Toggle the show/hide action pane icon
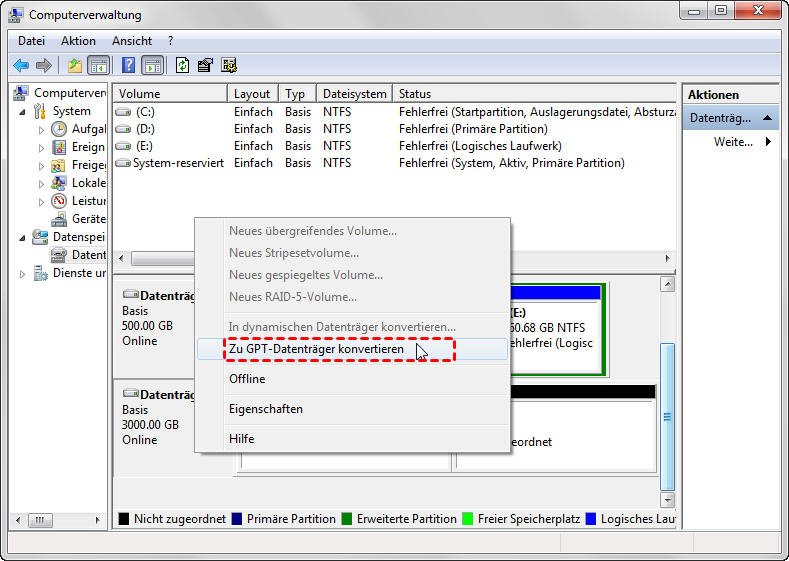789x561 pixels. [152, 65]
